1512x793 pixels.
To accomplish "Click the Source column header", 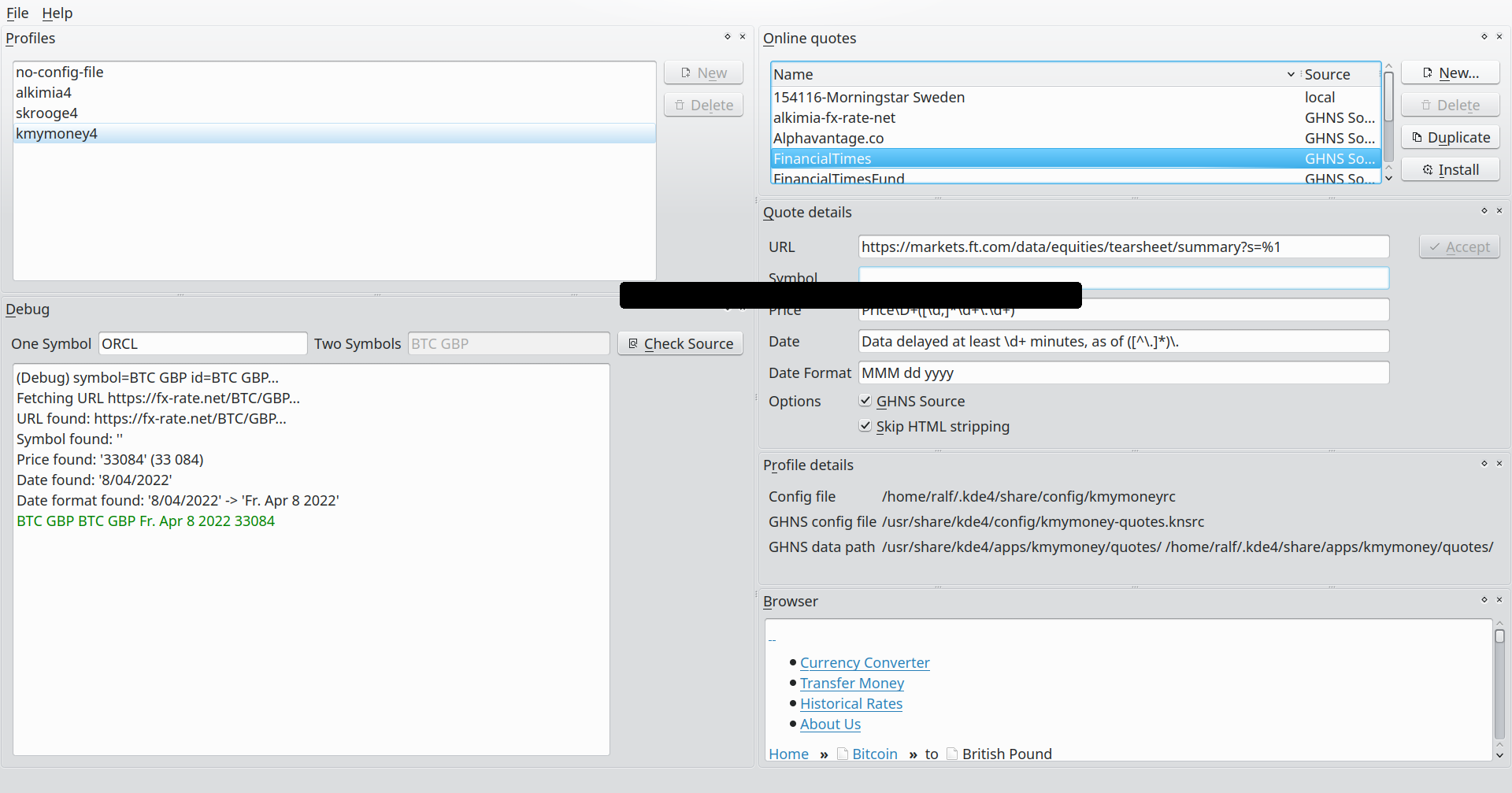I will click(1339, 75).
